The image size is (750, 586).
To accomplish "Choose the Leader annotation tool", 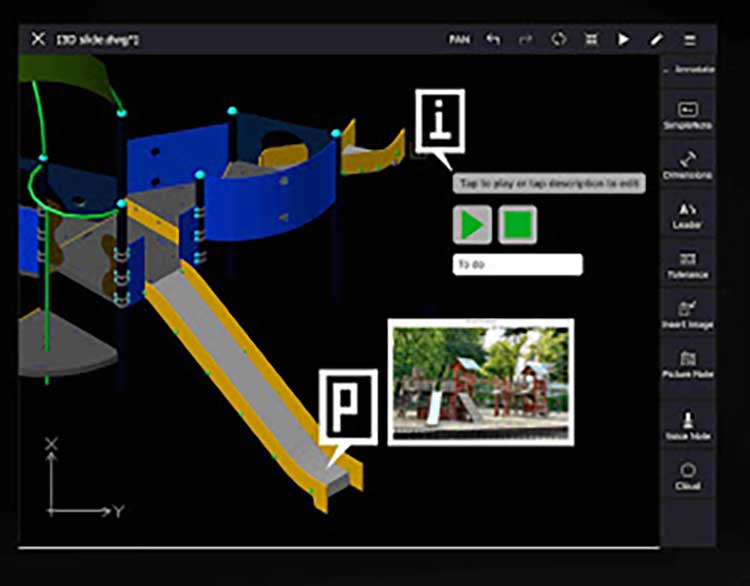I will [x=688, y=215].
